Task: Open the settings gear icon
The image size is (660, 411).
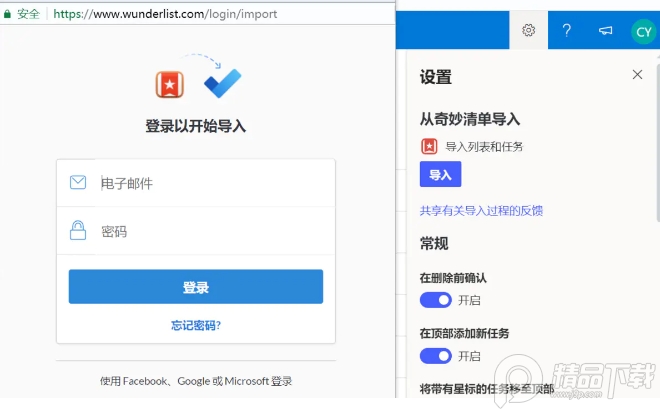Action: (529, 31)
